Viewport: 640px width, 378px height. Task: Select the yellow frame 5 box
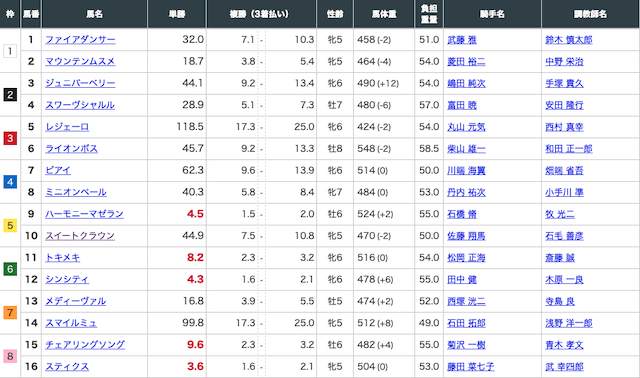(x=10, y=225)
